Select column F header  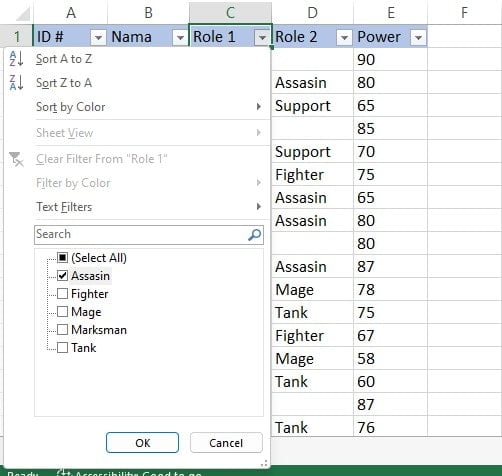[x=464, y=13]
